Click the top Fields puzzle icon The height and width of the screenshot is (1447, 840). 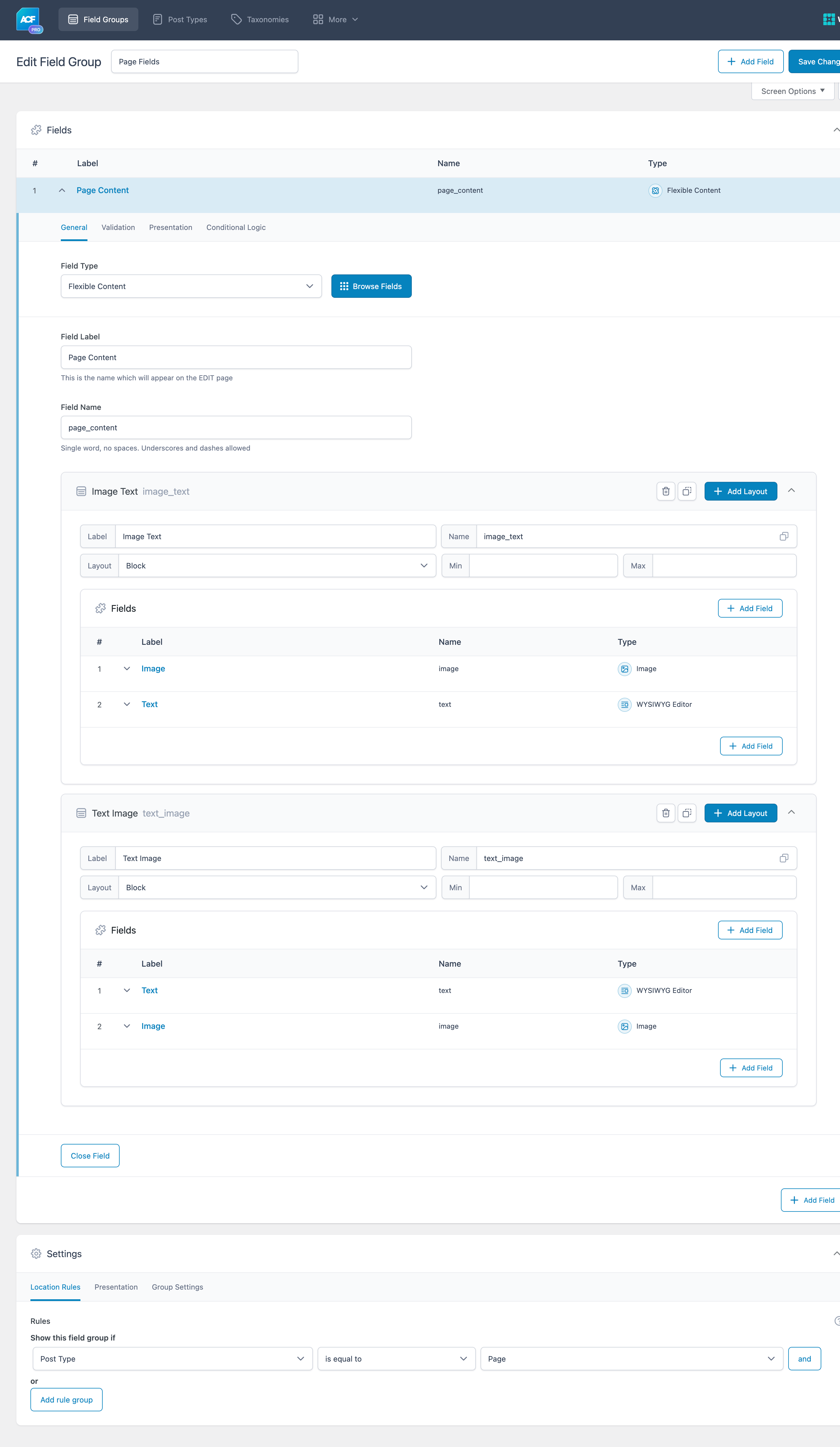pyautogui.click(x=36, y=130)
